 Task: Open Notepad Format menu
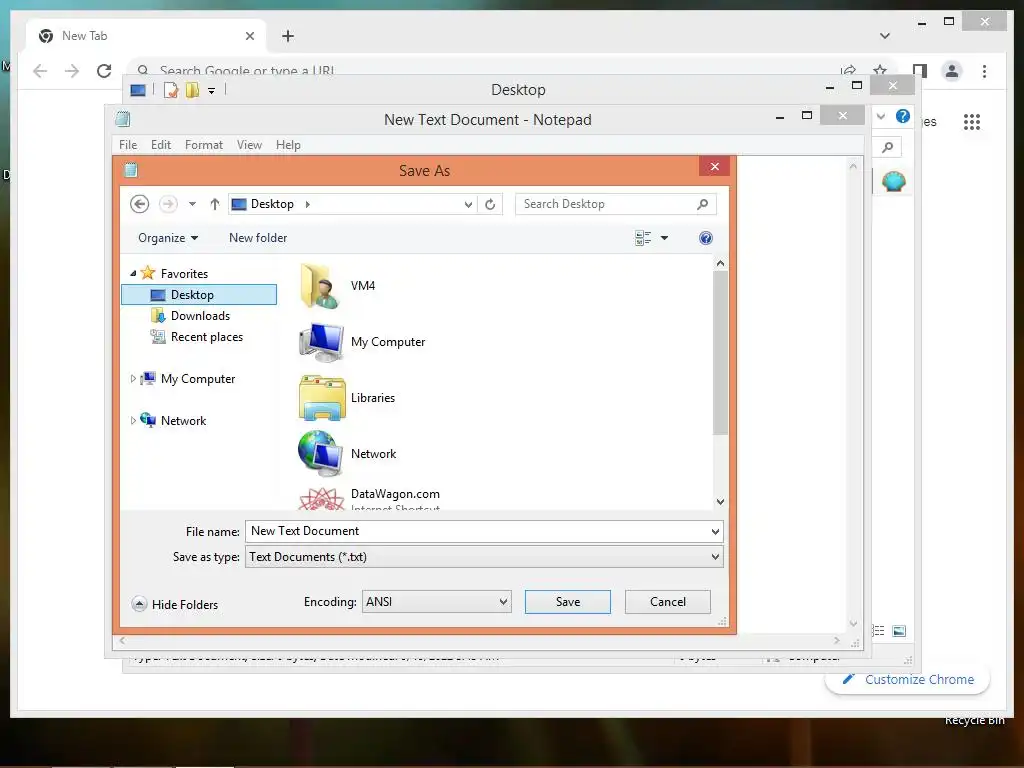click(204, 144)
